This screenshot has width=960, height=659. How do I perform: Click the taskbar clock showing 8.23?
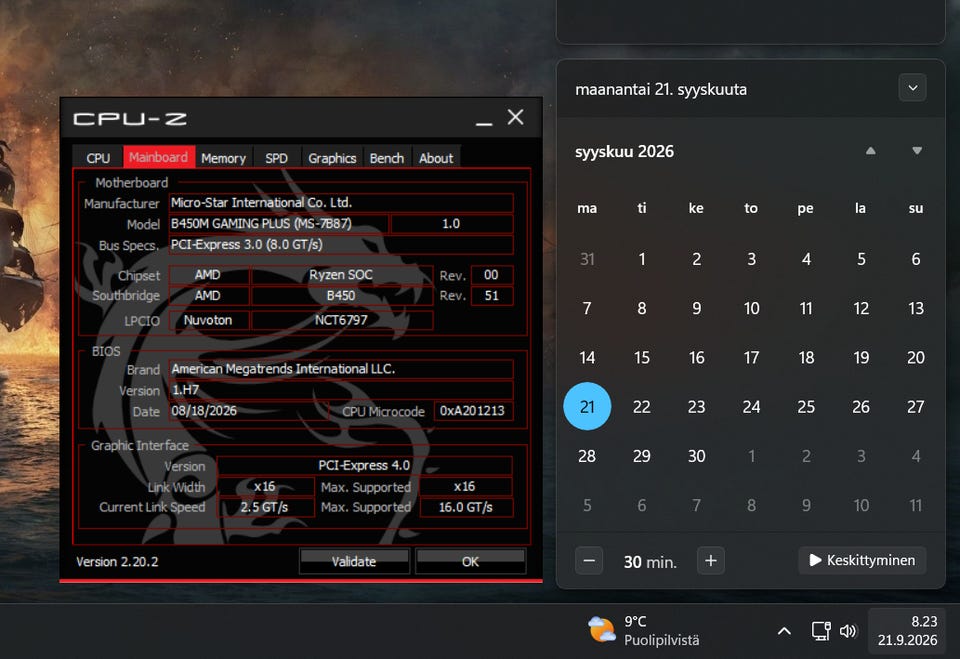tap(907, 631)
